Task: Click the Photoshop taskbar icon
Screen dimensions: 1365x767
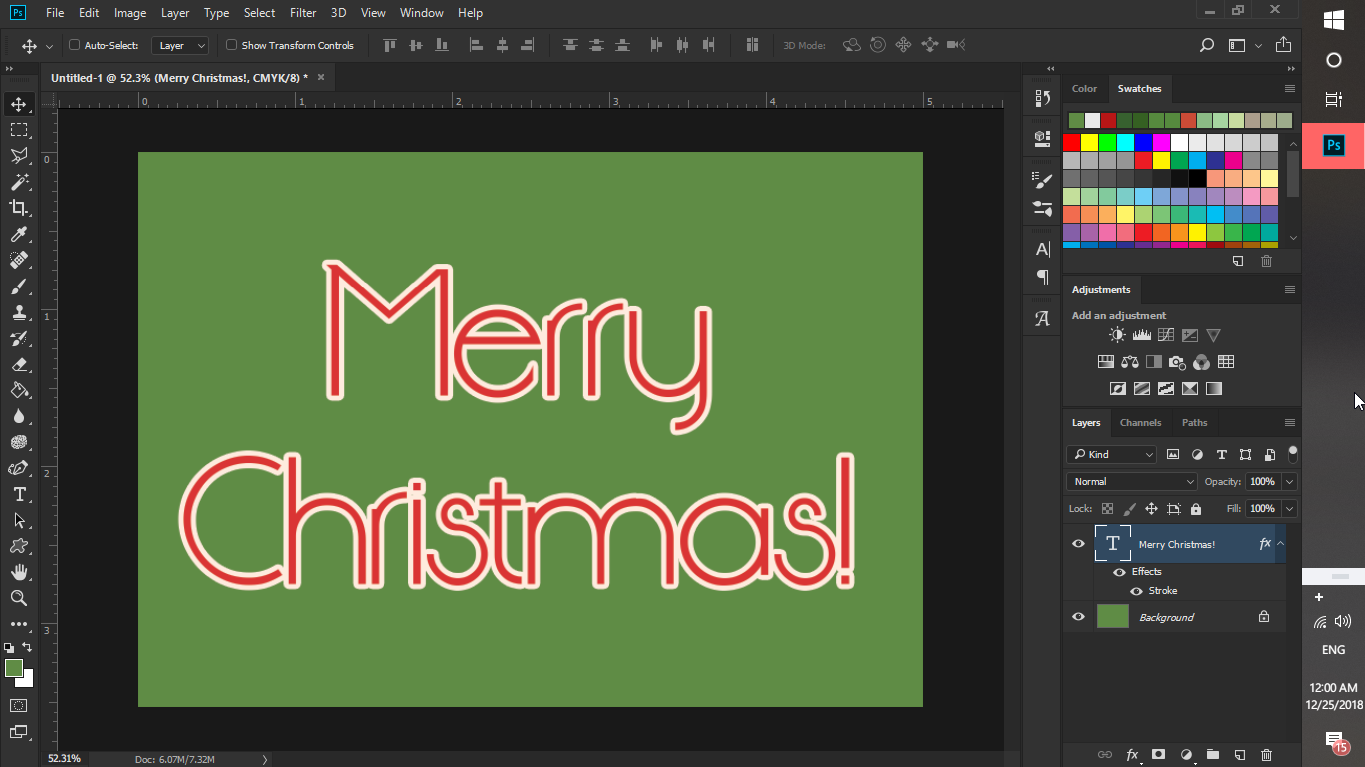Action: [x=1333, y=146]
